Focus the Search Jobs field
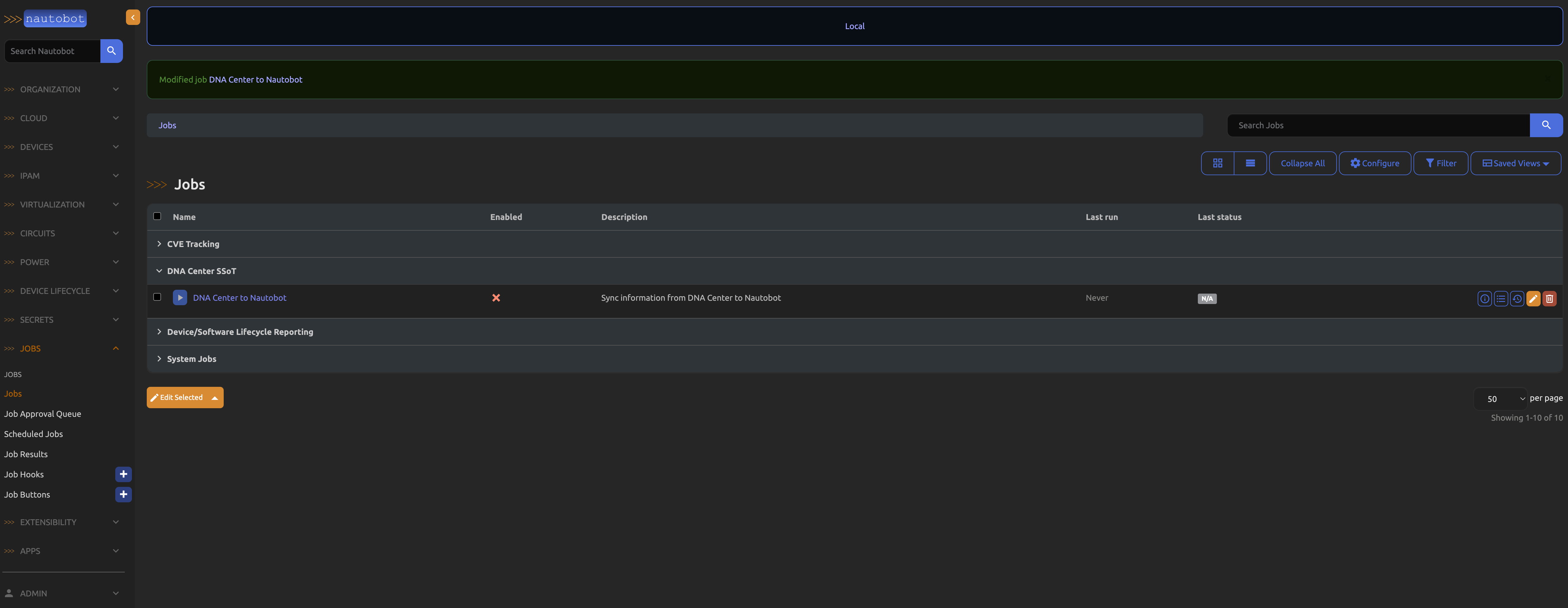 1378,125
